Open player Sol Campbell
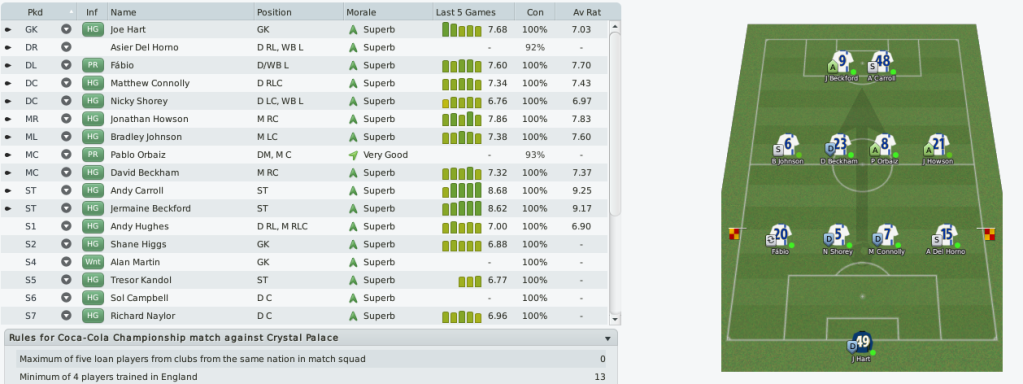This screenshot has width=1023, height=384. click(x=140, y=298)
